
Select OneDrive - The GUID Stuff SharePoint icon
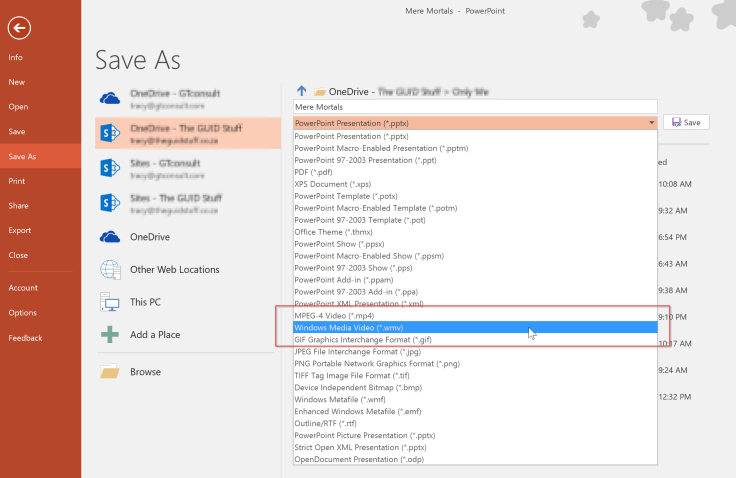point(110,133)
